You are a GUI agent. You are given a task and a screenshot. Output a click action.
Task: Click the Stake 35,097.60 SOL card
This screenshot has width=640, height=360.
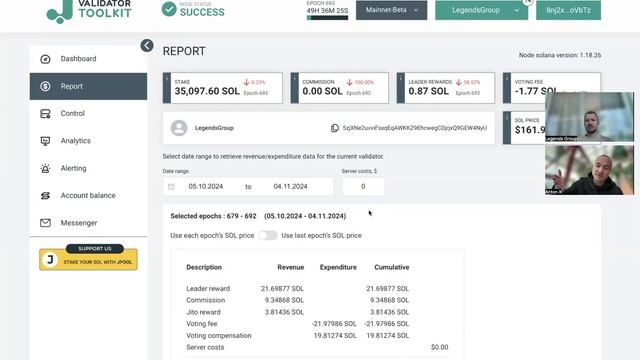click(x=222, y=88)
